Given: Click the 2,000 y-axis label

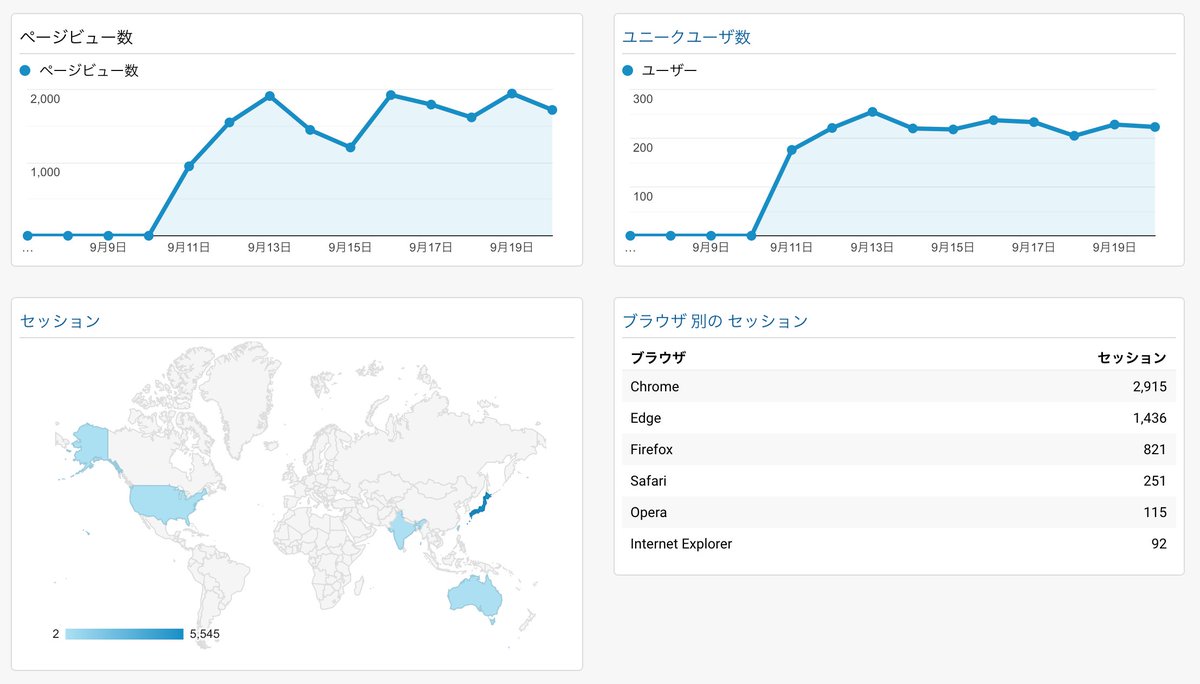Looking at the screenshot, I should 45,99.
